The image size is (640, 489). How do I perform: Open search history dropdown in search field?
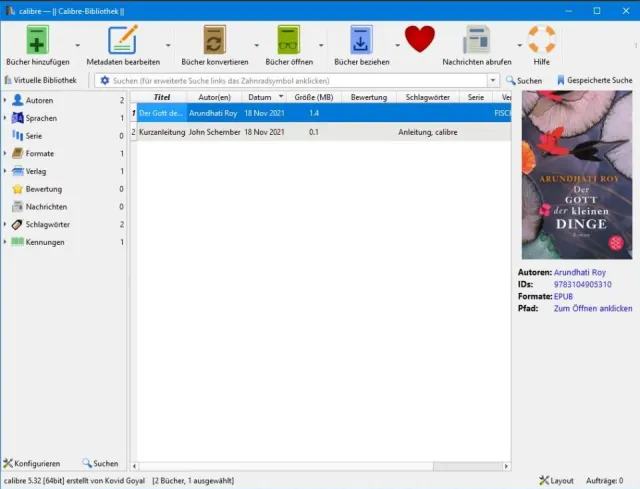pos(494,80)
